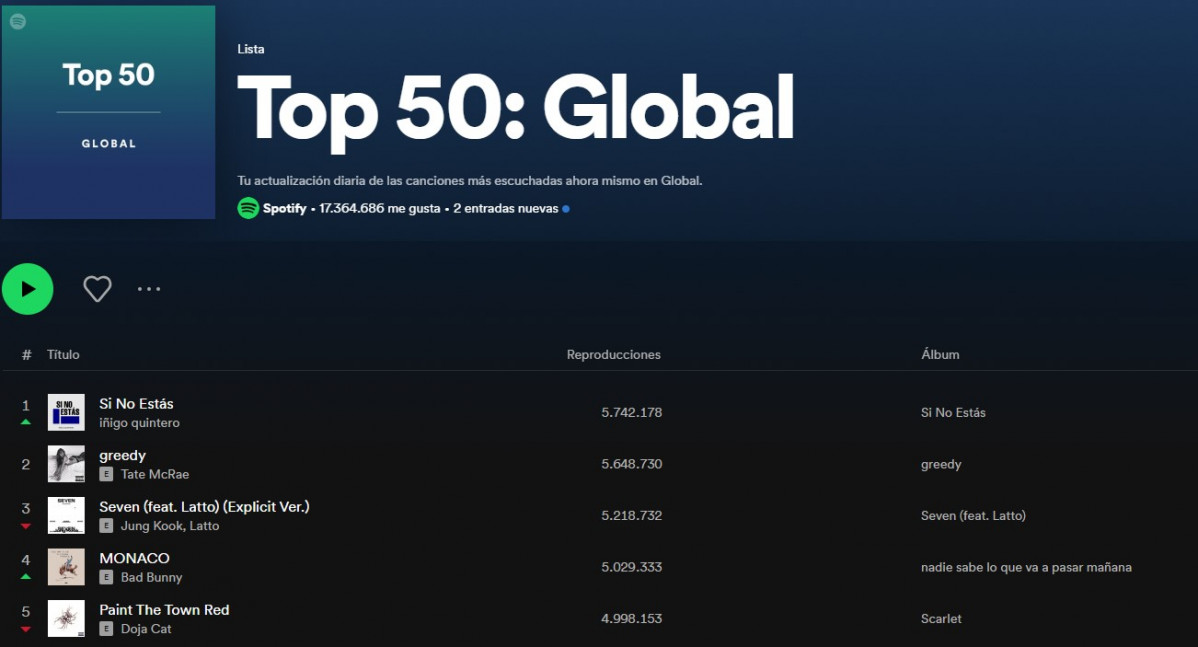
Task: Open song title Paint The Town Red
Action: (164, 610)
